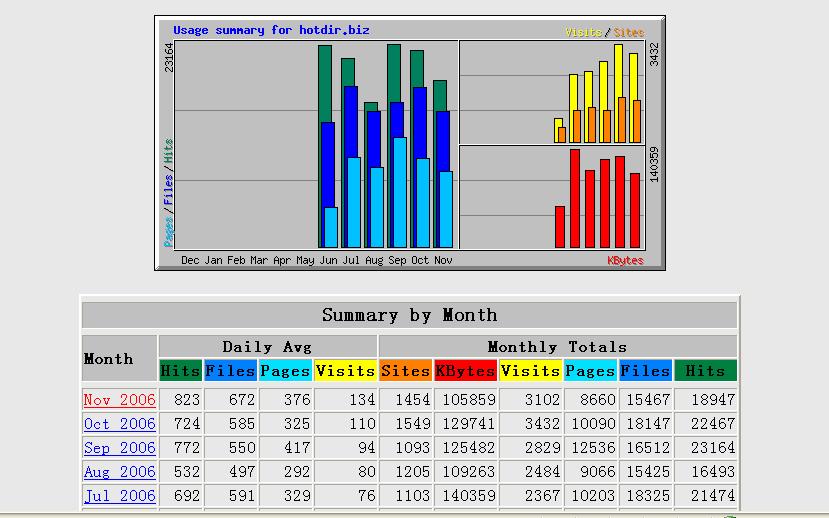Open the Jul 2006 monthly report link
This screenshot has width=829, height=518.
pyautogui.click(x=119, y=496)
